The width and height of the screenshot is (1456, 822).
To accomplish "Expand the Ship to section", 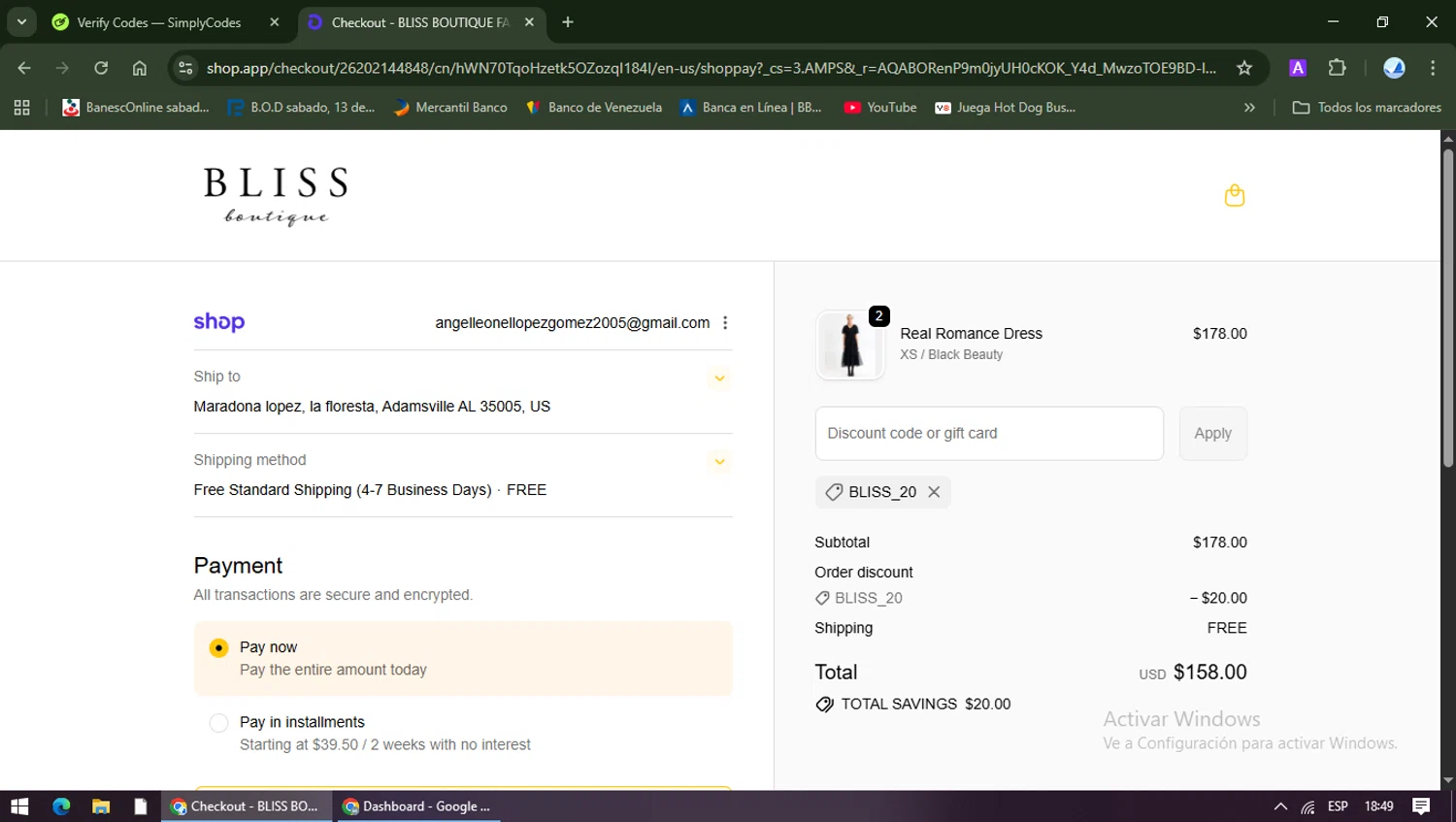I will [x=719, y=378].
